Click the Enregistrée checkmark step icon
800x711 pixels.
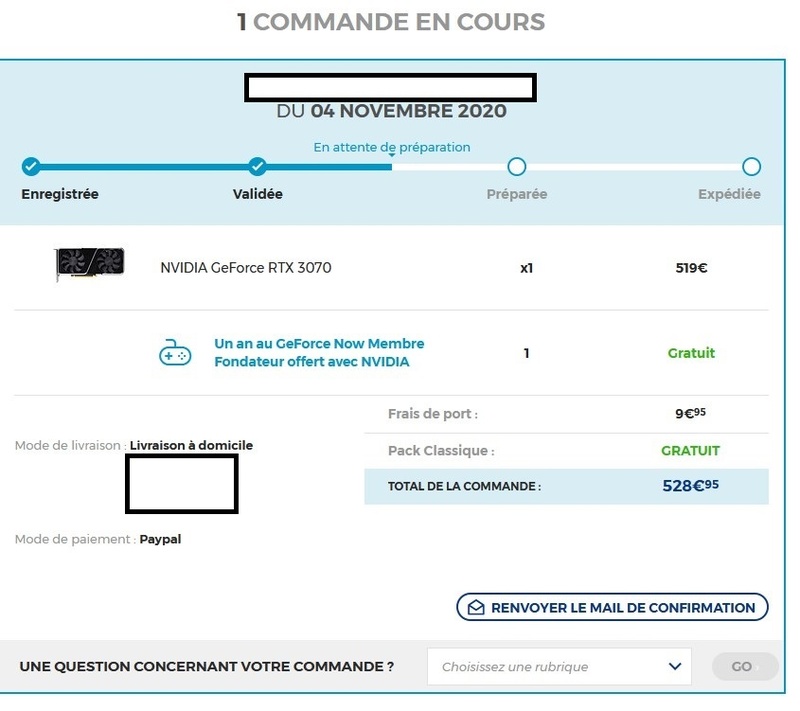[x=31, y=167]
